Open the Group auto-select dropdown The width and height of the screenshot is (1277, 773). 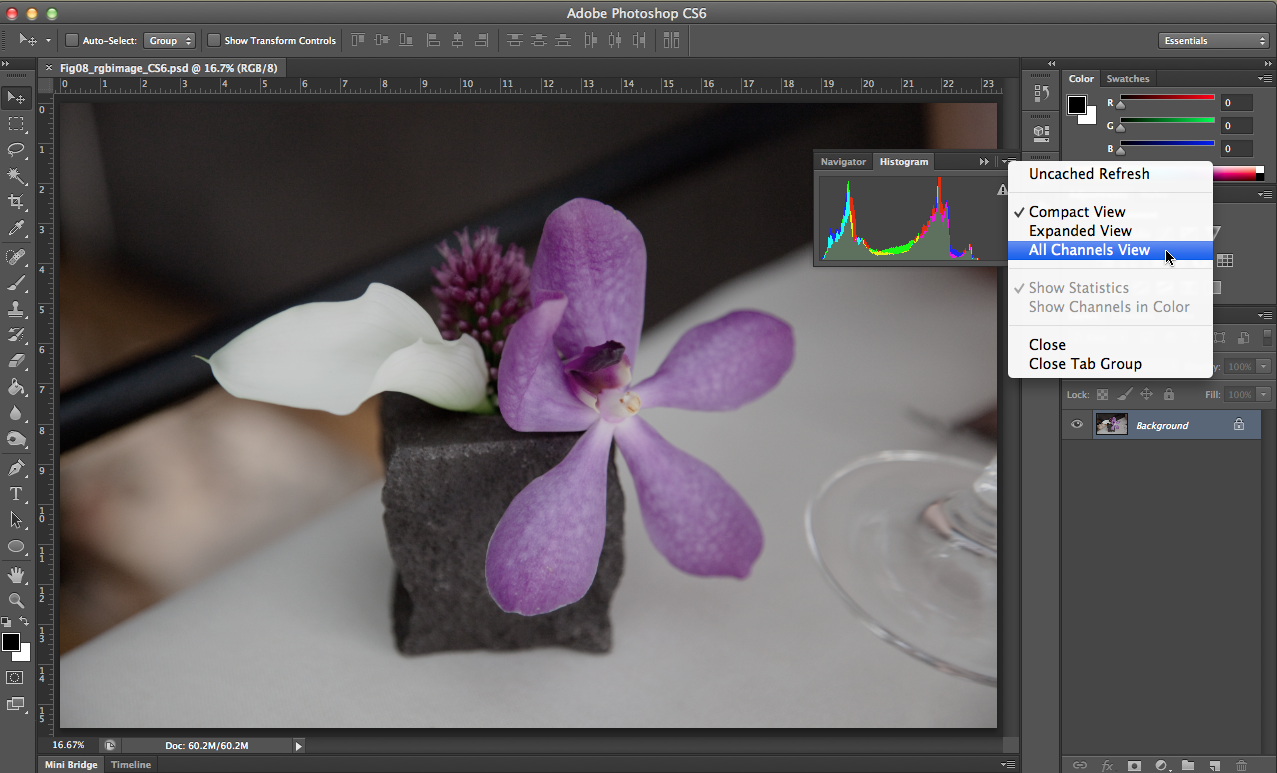click(169, 41)
